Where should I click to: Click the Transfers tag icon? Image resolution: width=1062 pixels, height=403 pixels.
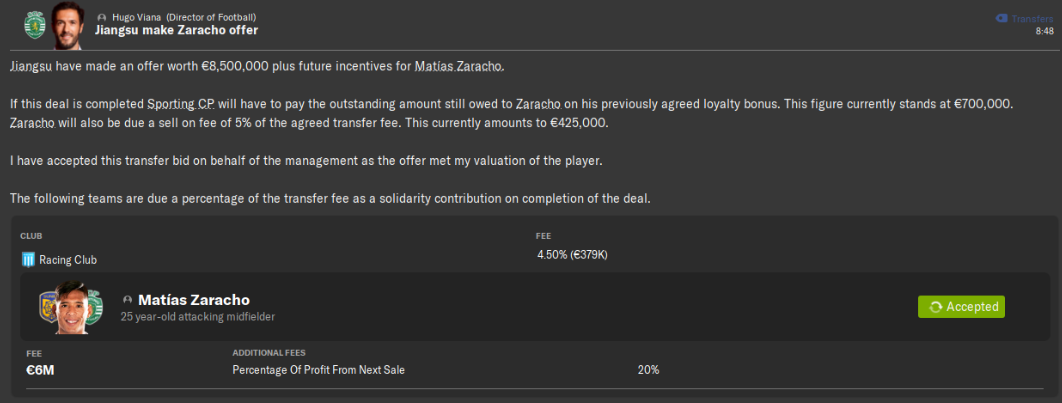(1001, 18)
